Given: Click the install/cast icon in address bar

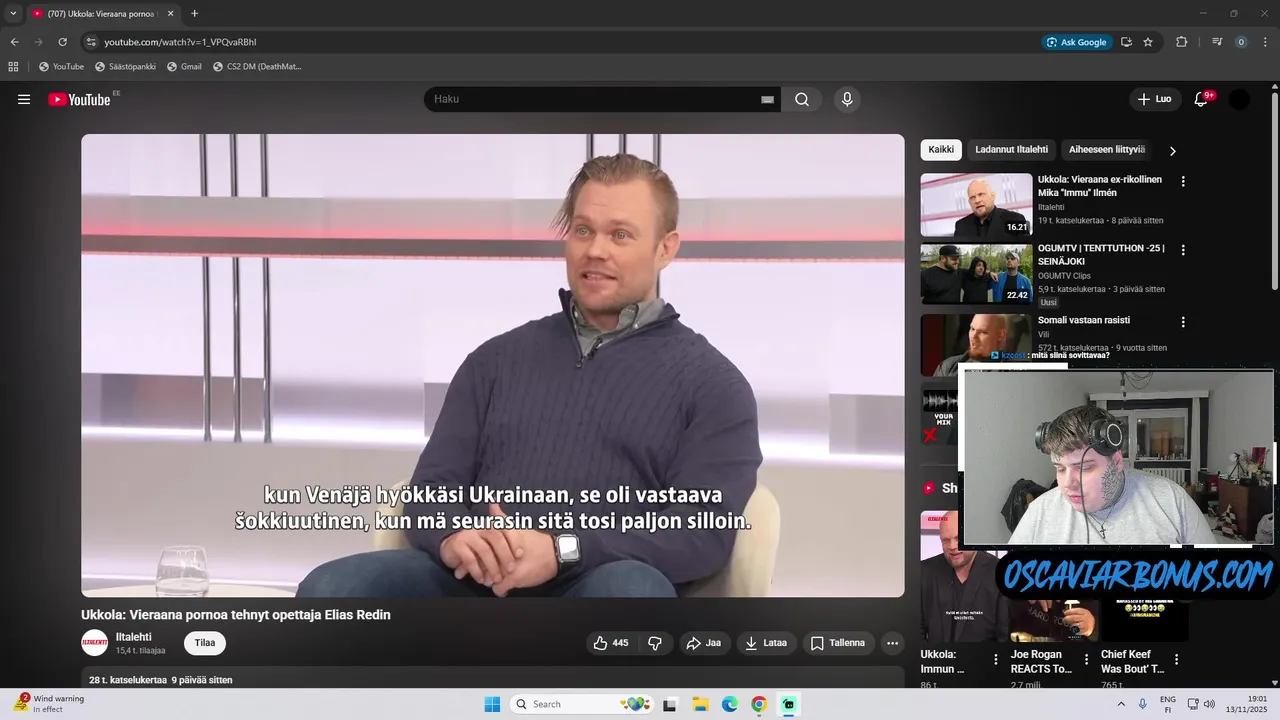Looking at the screenshot, I should [x=1126, y=42].
